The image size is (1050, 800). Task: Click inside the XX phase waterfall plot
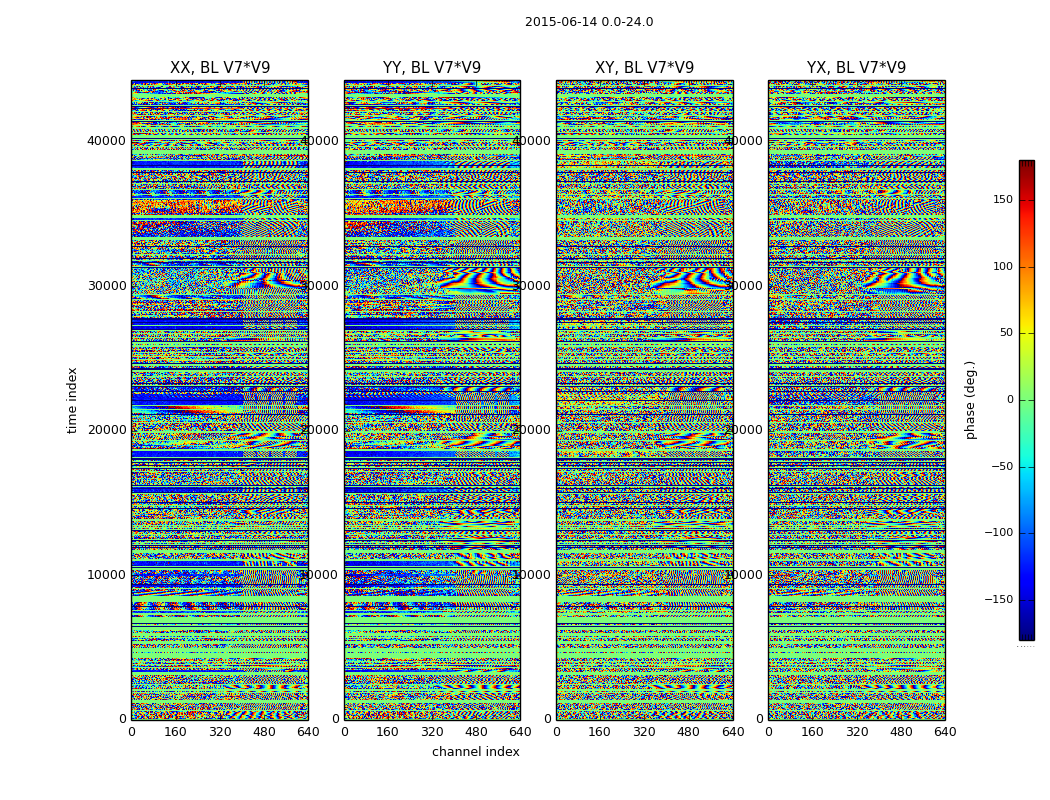(220, 400)
